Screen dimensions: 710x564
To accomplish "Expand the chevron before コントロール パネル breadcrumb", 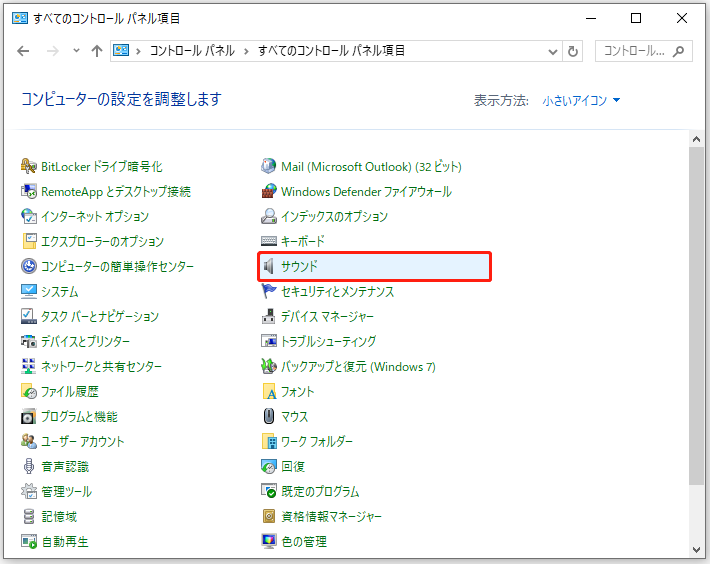I will (x=138, y=52).
